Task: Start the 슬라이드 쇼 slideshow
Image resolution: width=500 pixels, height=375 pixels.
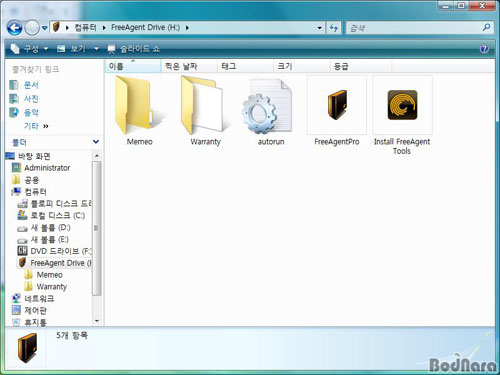Action: tap(134, 49)
